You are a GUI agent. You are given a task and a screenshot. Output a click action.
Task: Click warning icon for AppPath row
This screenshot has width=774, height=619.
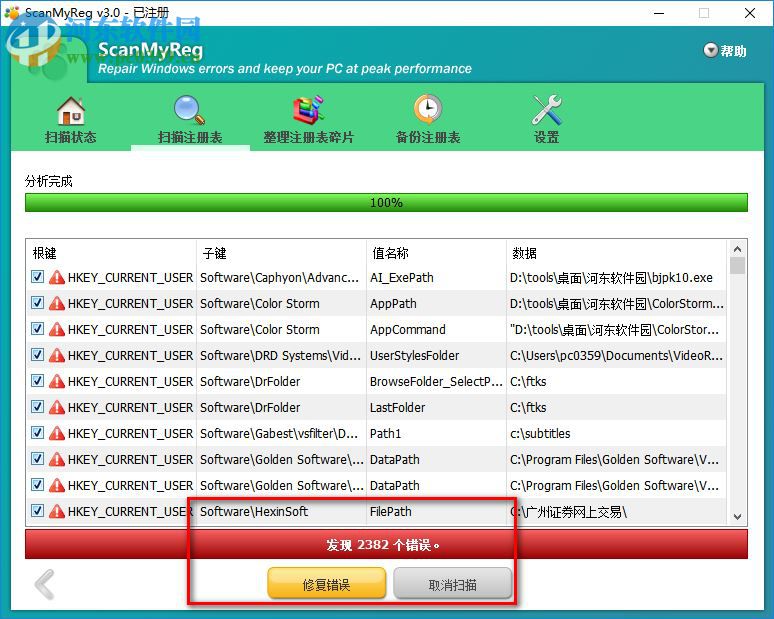tap(57, 303)
